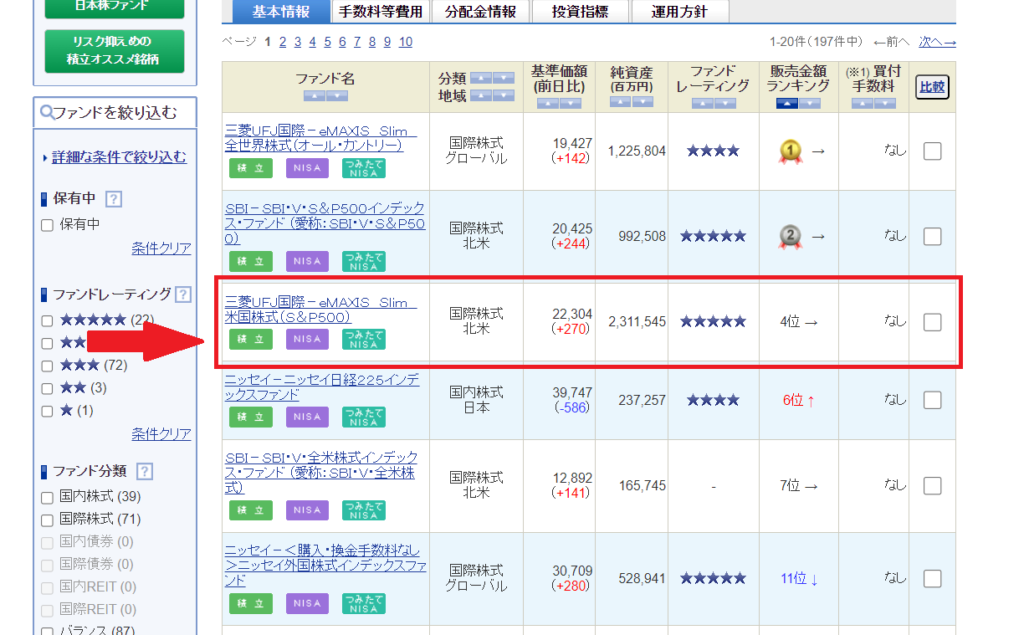Sort 買付手数料 column descending
This screenshot has width=1024, height=635.
[x=885, y=103]
